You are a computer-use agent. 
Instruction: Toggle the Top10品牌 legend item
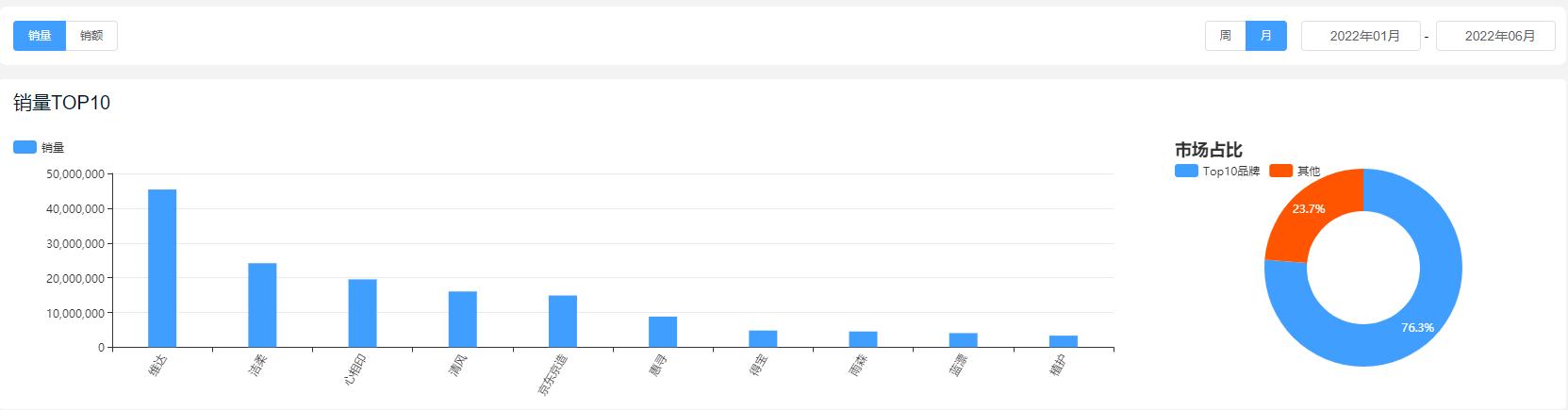click(x=1217, y=171)
